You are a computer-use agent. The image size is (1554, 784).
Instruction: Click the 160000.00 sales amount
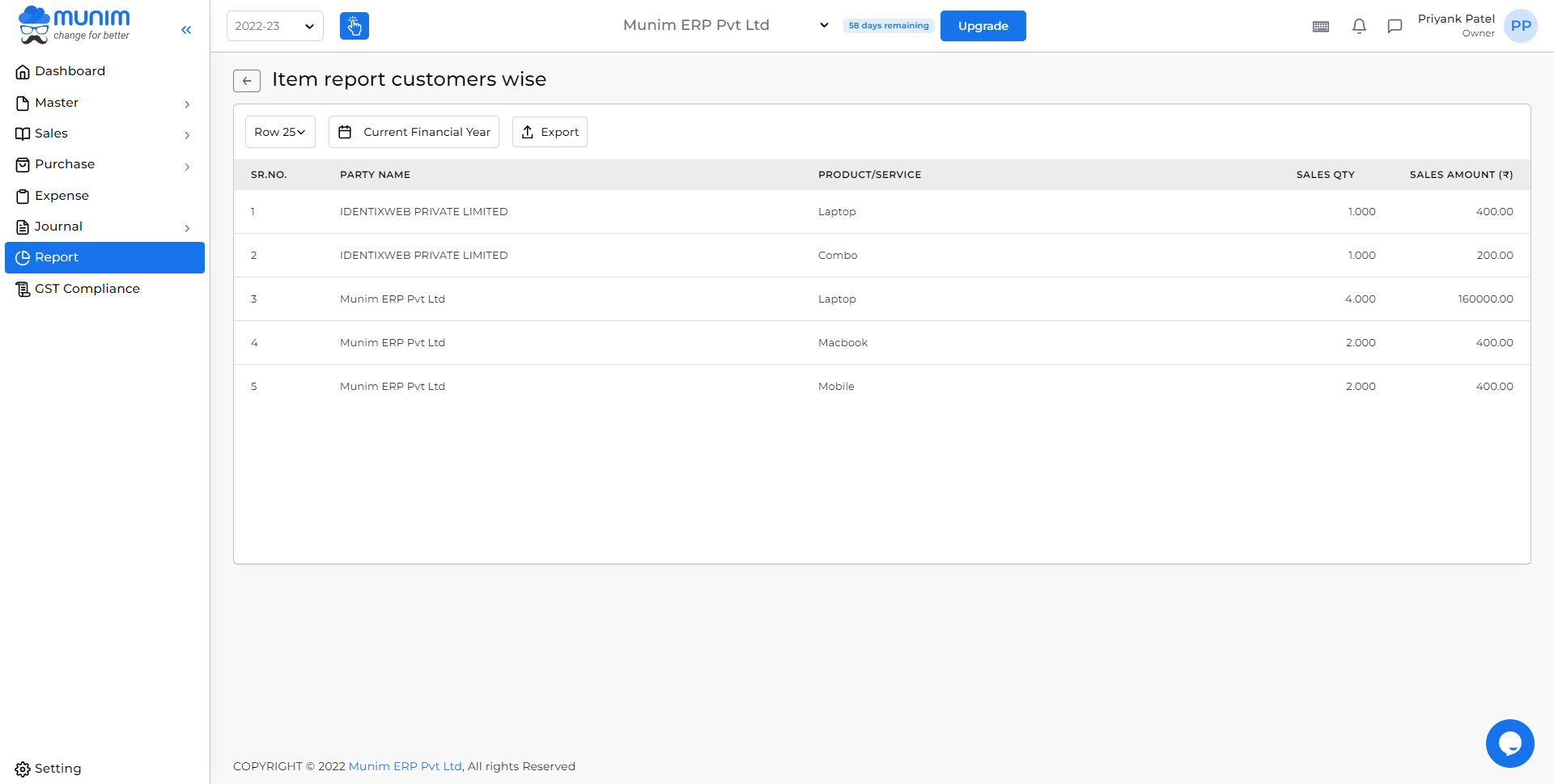point(1485,299)
